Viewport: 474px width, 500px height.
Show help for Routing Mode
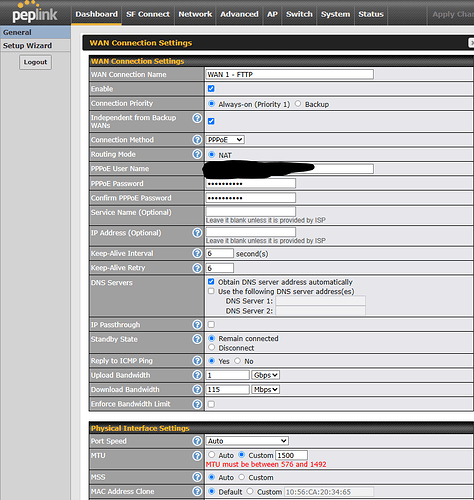click(x=197, y=154)
